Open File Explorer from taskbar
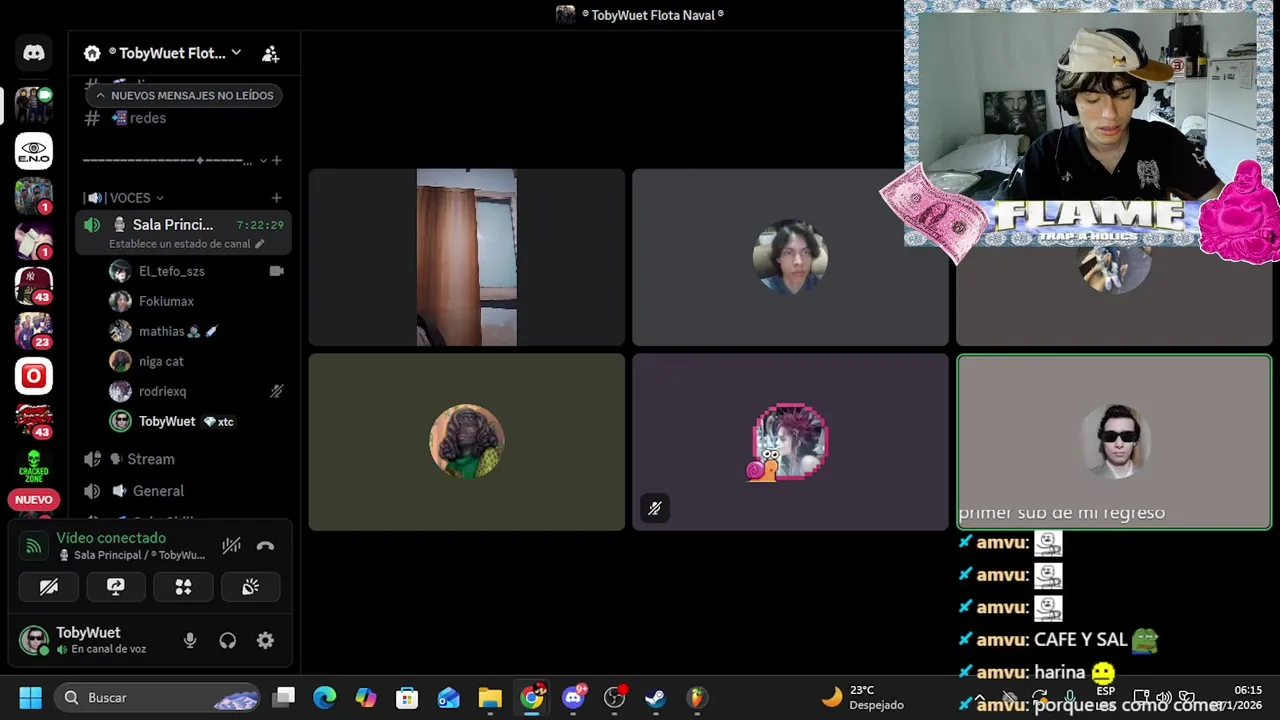The width and height of the screenshot is (1280, 720). click(x=490, y=697)
